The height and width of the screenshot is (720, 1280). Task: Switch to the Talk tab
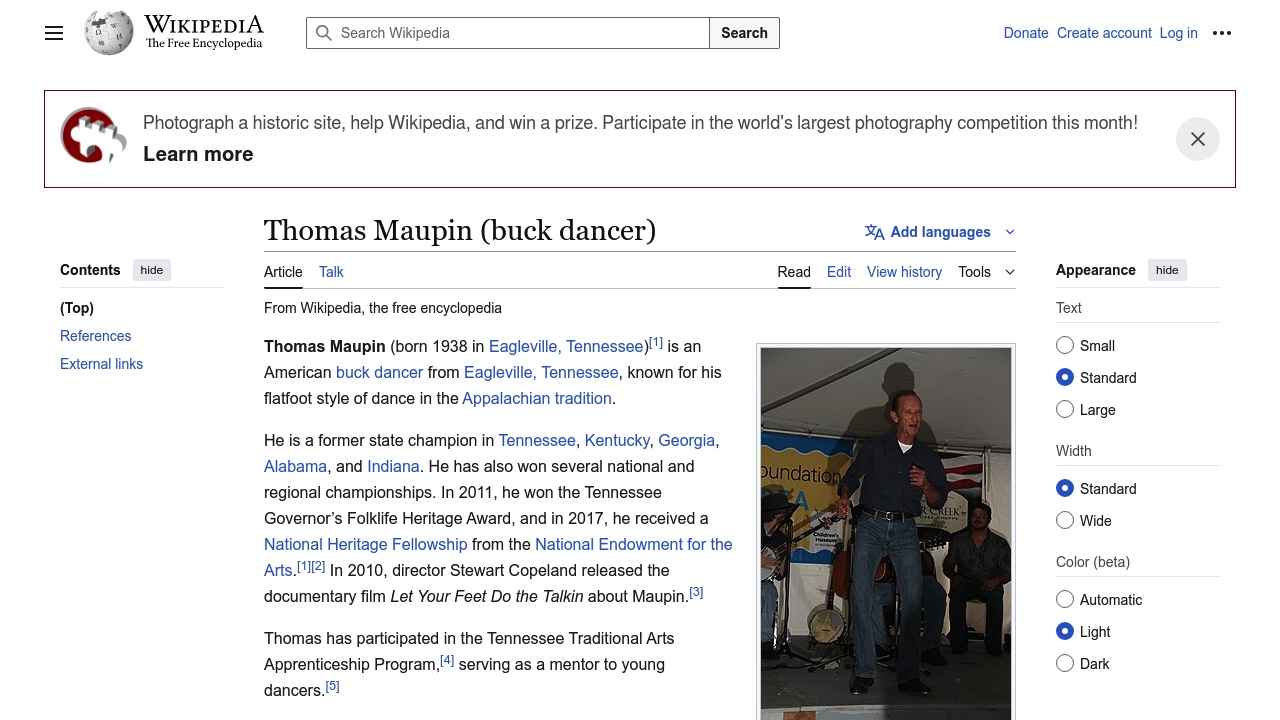[331, 272]
